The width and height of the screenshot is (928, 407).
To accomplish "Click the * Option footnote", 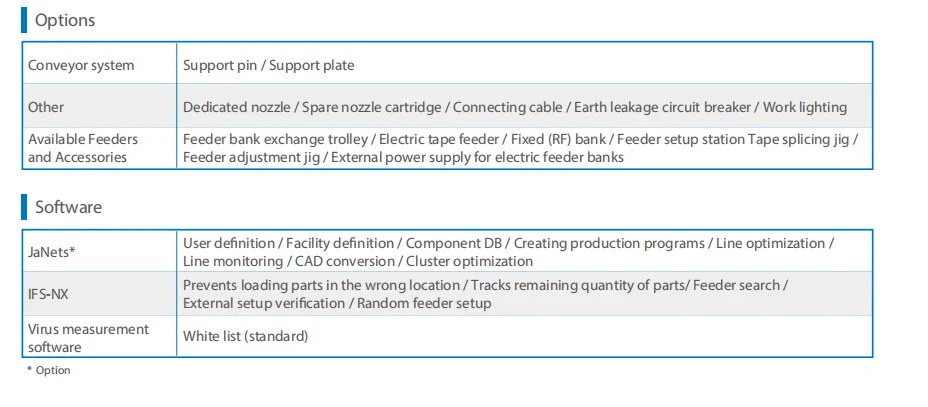I will pyautogui.click(x=49, y=370).
